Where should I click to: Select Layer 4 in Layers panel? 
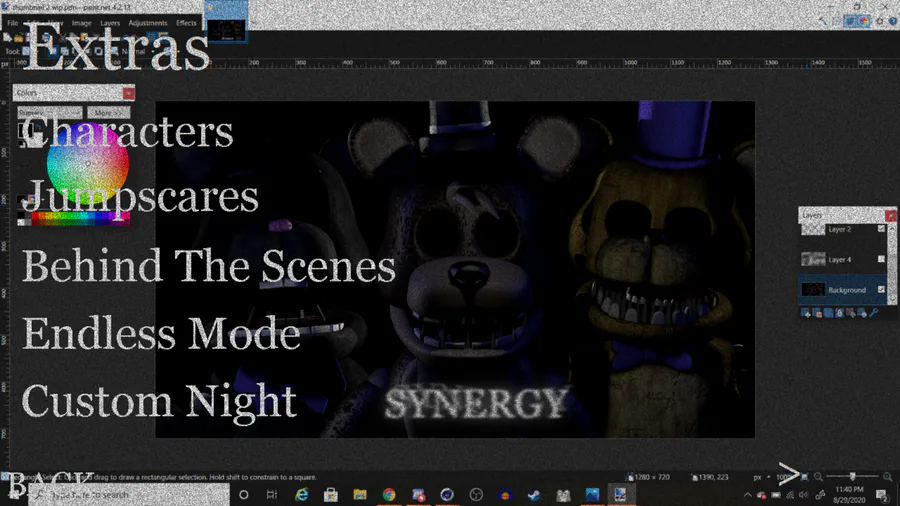[x=843, y=259]
